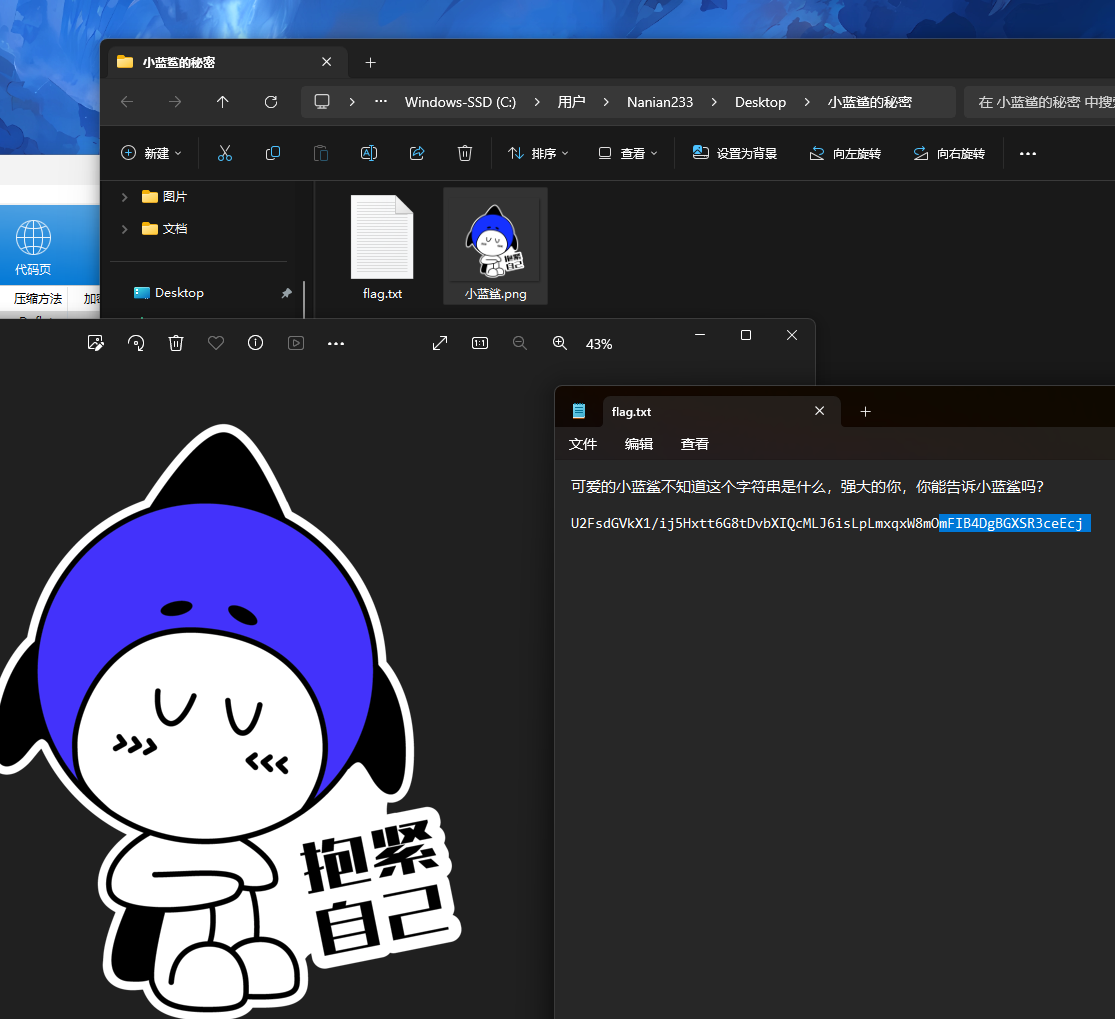This screenshot has width=1115, height=1019.
Task: Open the 编辑 menu in Notepad
Action: point(639,444)
